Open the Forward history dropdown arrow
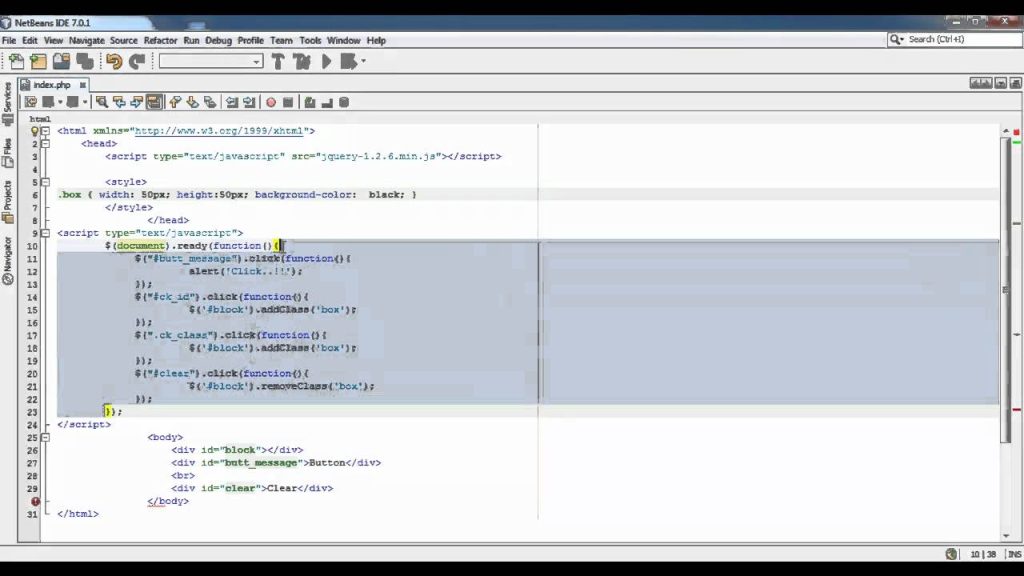Viewport: 1024px width, 576px height. coord(84,102)
